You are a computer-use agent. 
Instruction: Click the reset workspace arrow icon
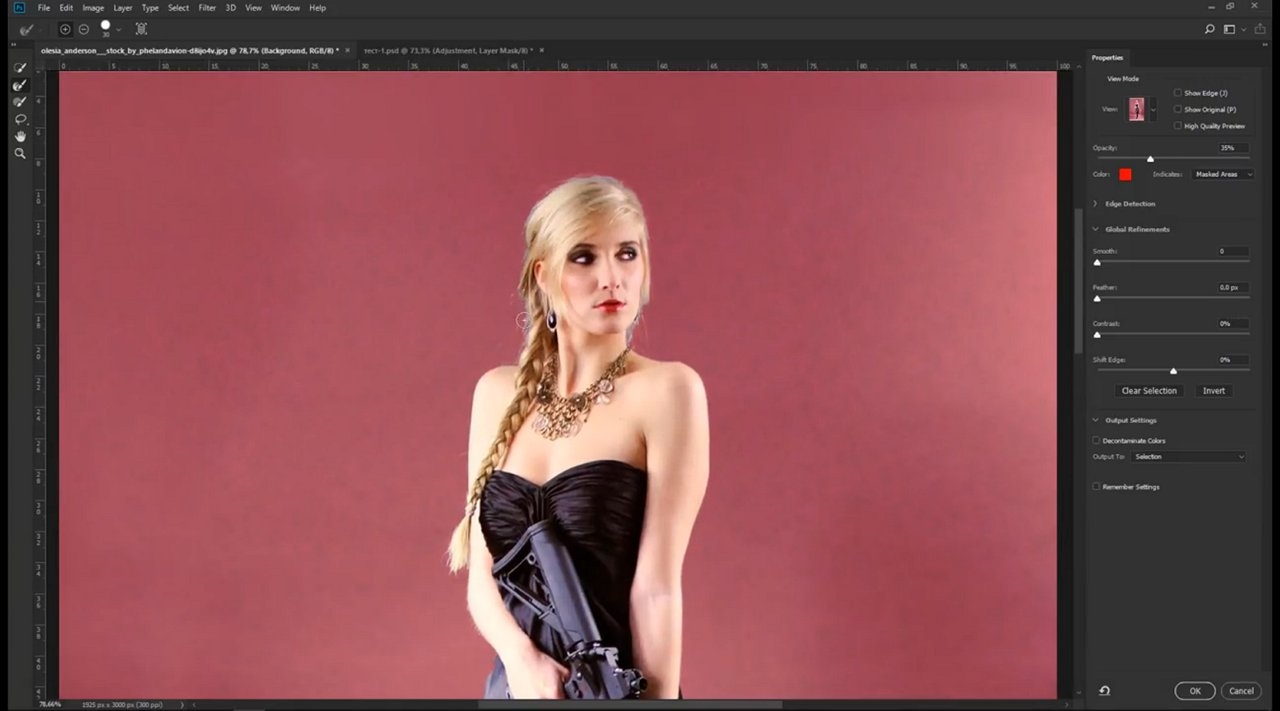tap(1104, 691)
